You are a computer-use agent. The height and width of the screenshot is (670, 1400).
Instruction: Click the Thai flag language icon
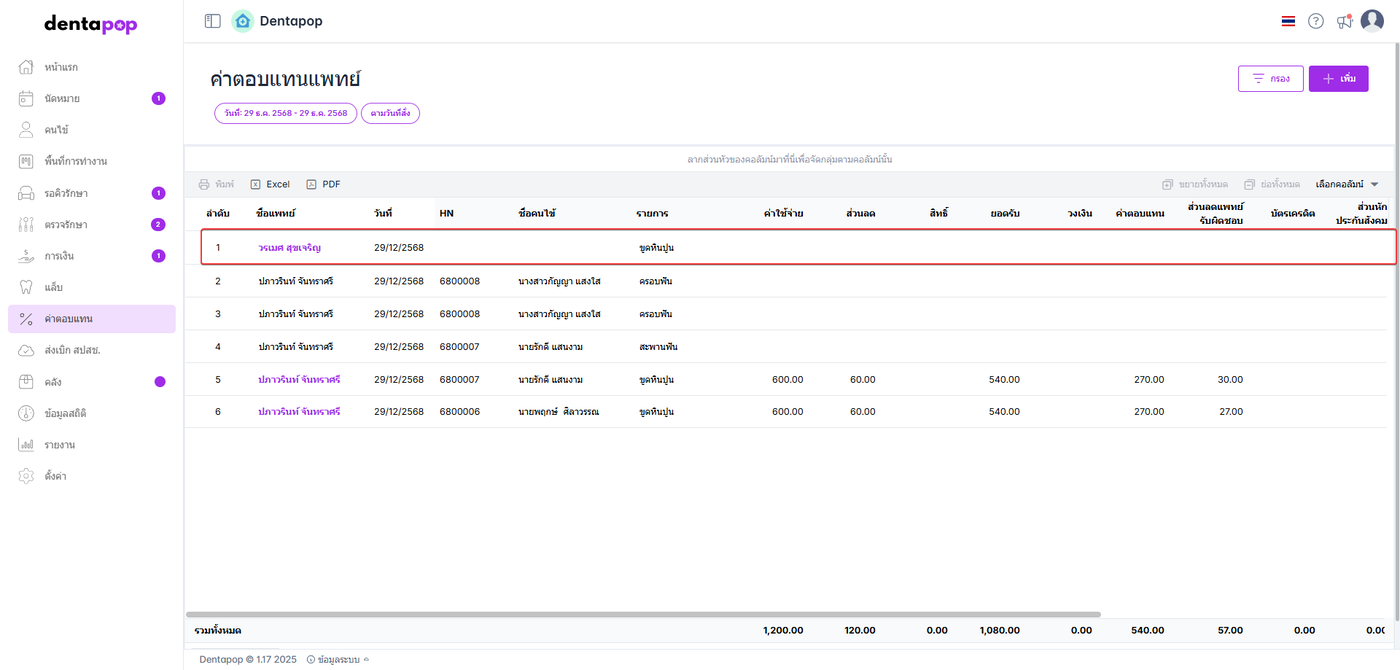pos(1288,21)
